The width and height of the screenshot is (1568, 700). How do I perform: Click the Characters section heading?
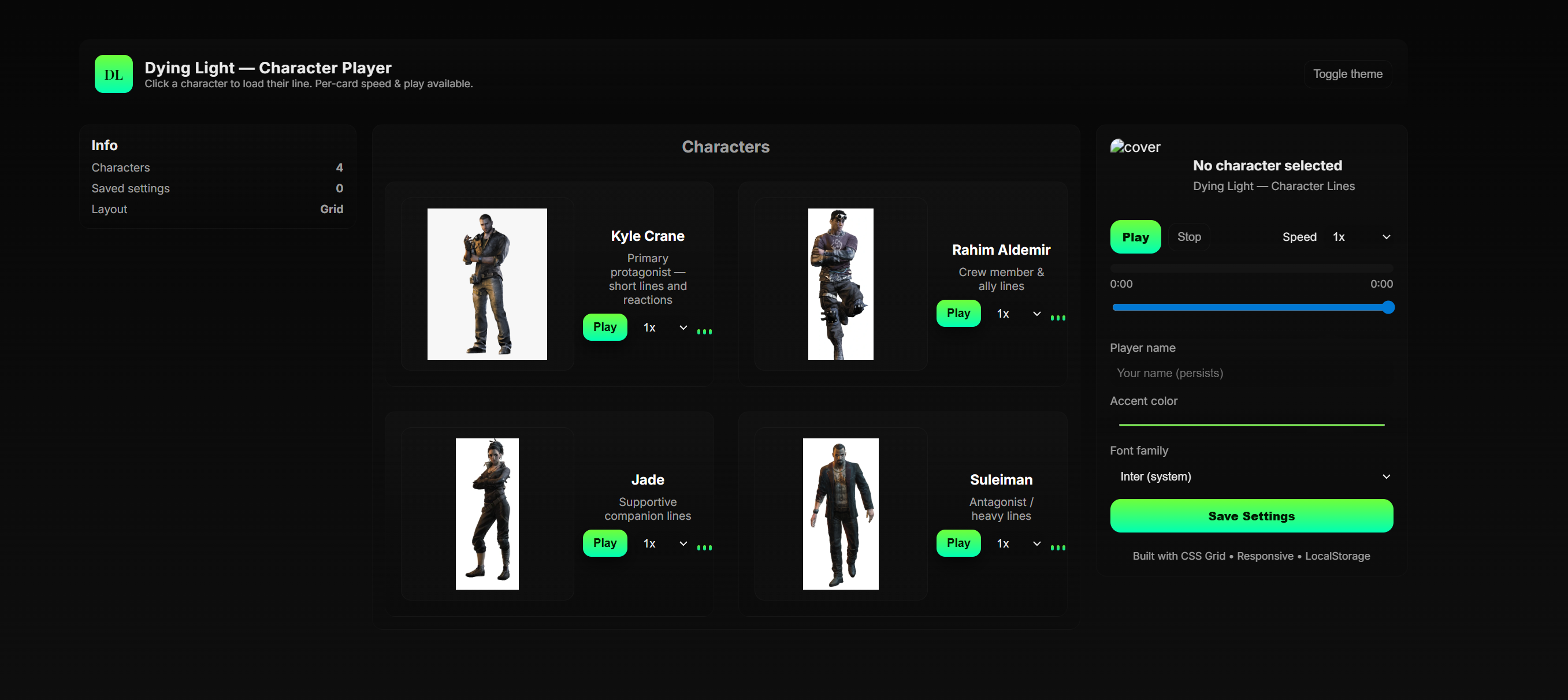726,147
